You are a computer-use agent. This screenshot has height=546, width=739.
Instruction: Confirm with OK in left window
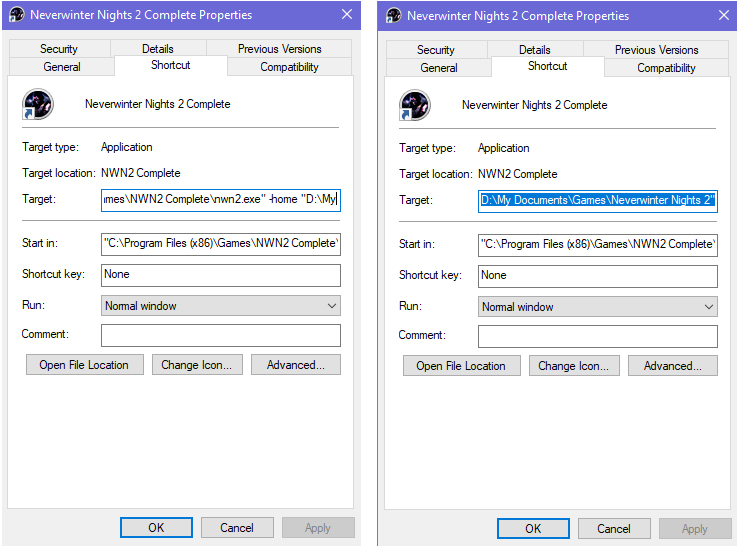[156, 528]
